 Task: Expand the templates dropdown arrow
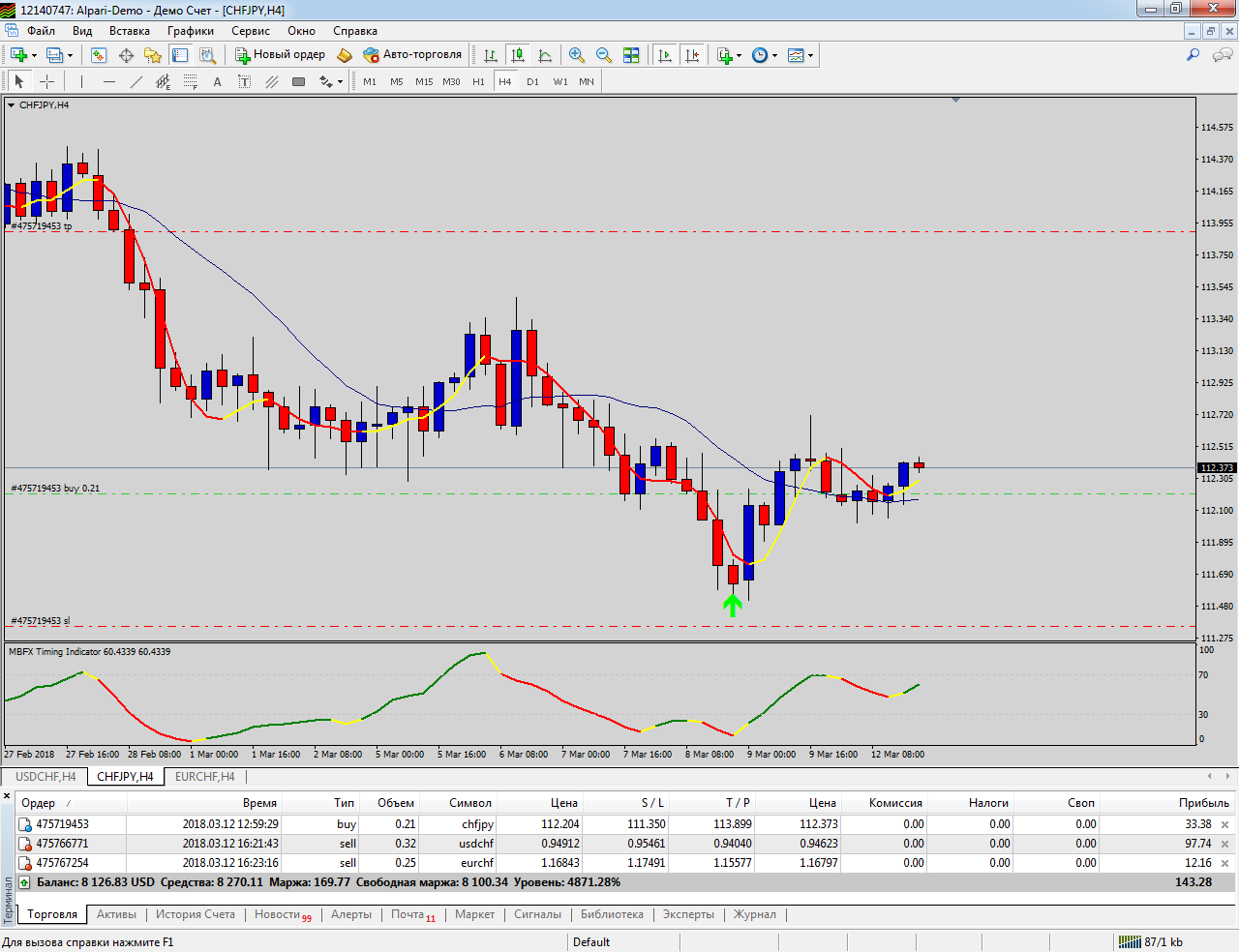pyautogui.click(x=811, y=55)
